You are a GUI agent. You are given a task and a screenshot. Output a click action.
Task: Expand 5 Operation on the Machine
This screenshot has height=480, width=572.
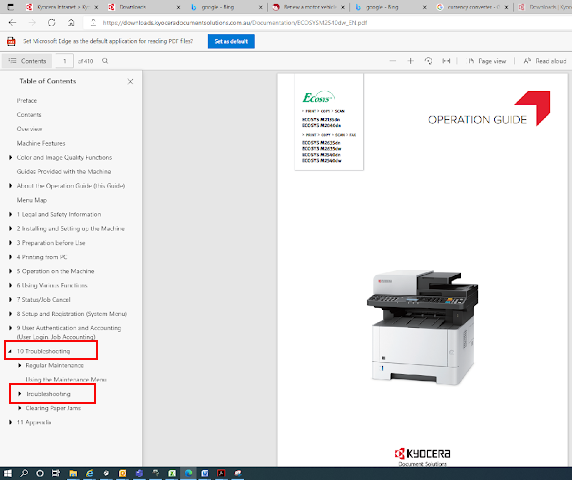tap(11, 271)
